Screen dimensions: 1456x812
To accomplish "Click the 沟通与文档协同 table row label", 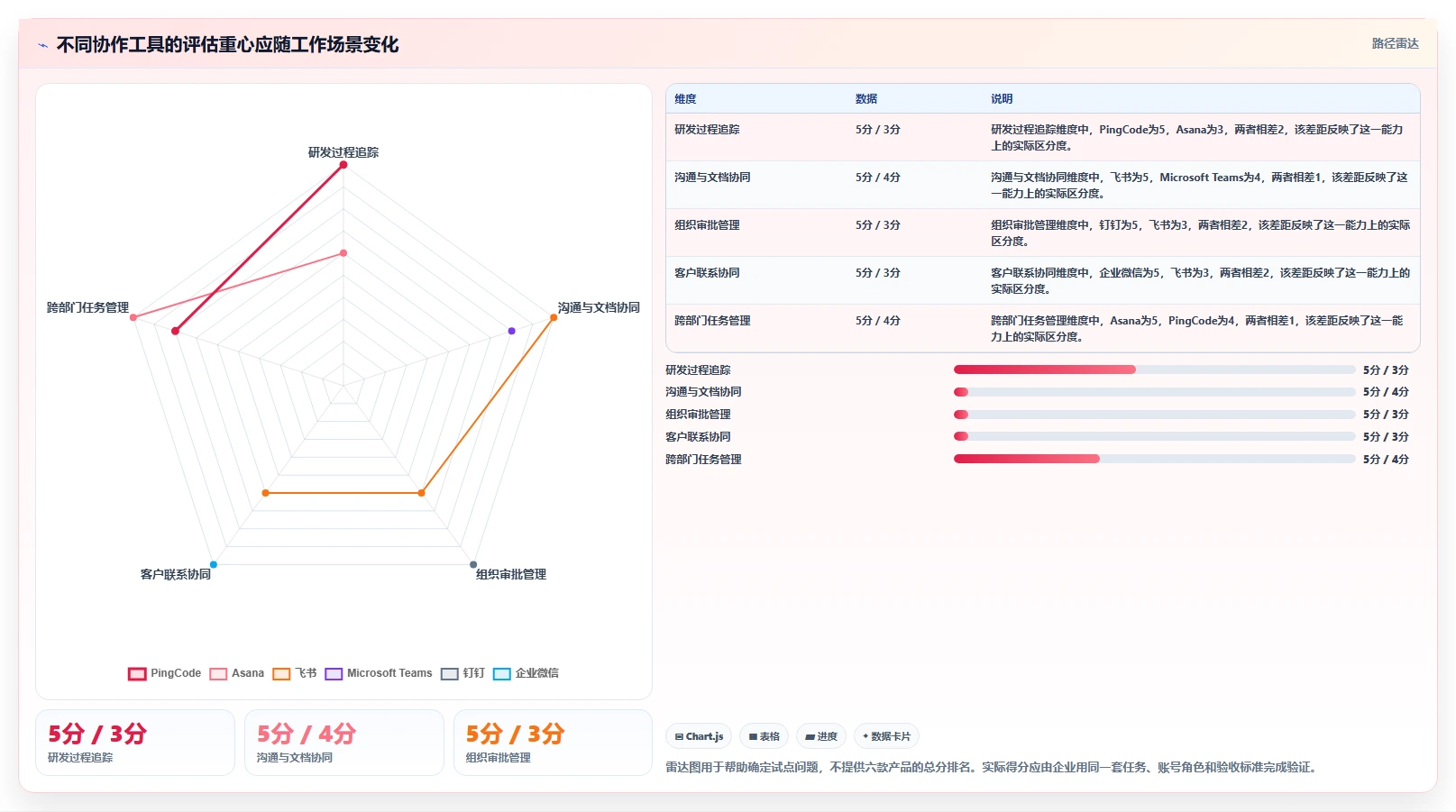I will point(712,178).
